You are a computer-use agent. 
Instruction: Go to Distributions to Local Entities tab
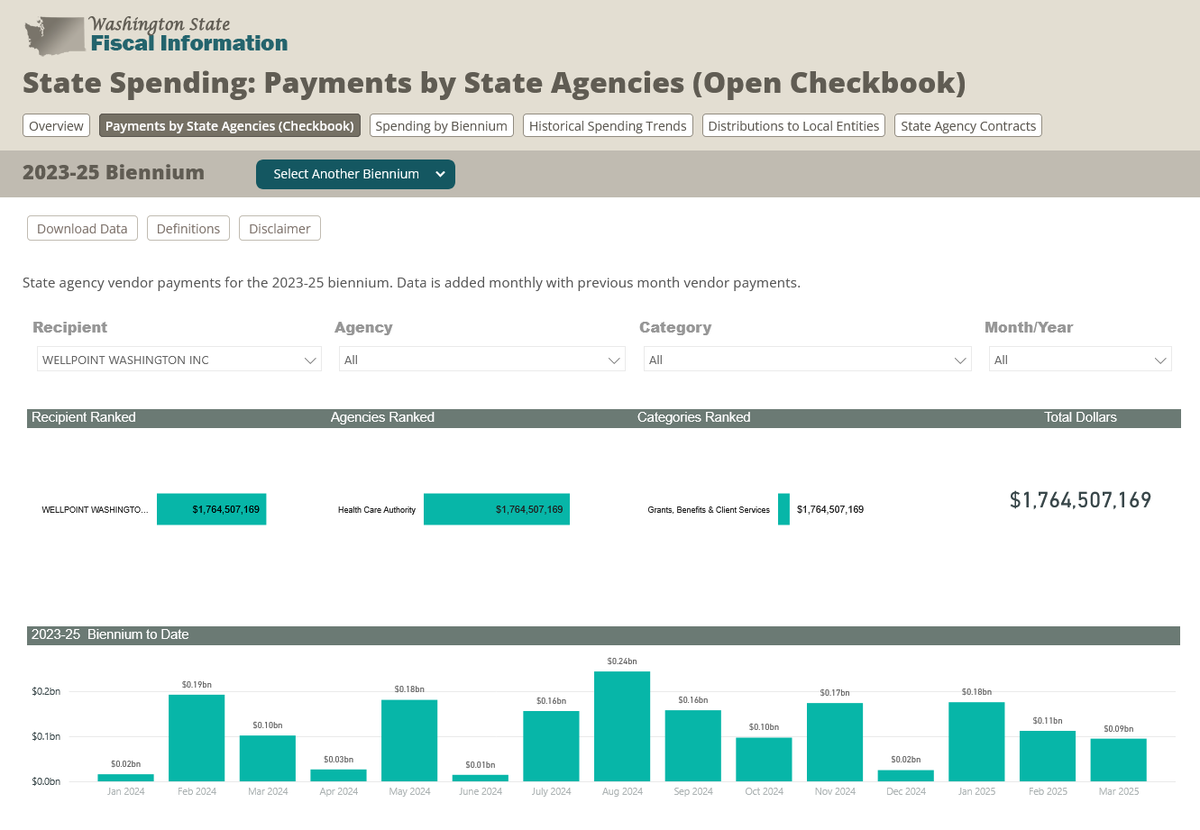[793, 126]
